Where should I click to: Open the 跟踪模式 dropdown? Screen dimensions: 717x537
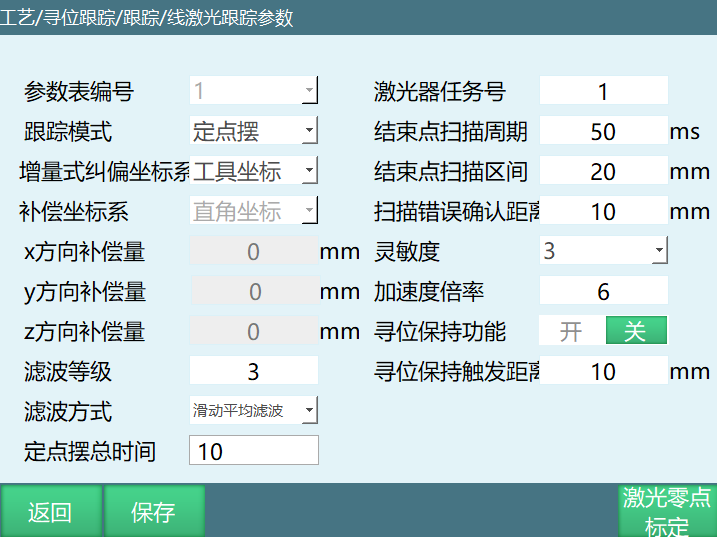(x=253, y=131)
